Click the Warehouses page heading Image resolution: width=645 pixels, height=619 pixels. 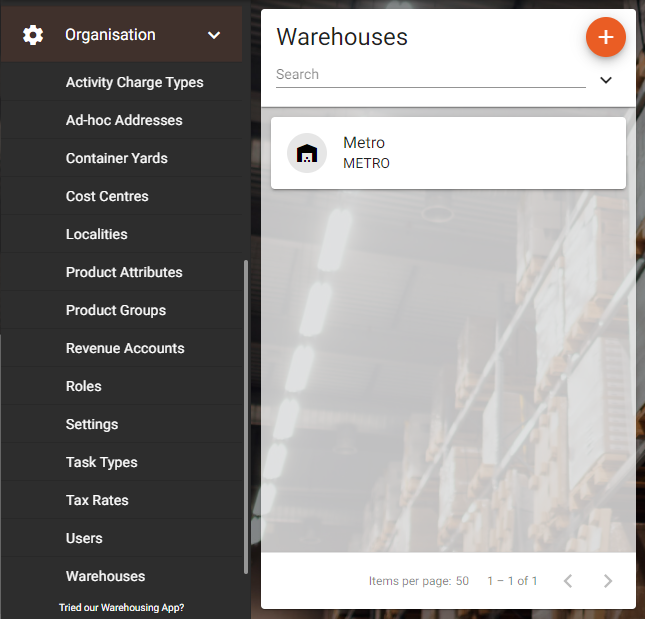point(342,37)
